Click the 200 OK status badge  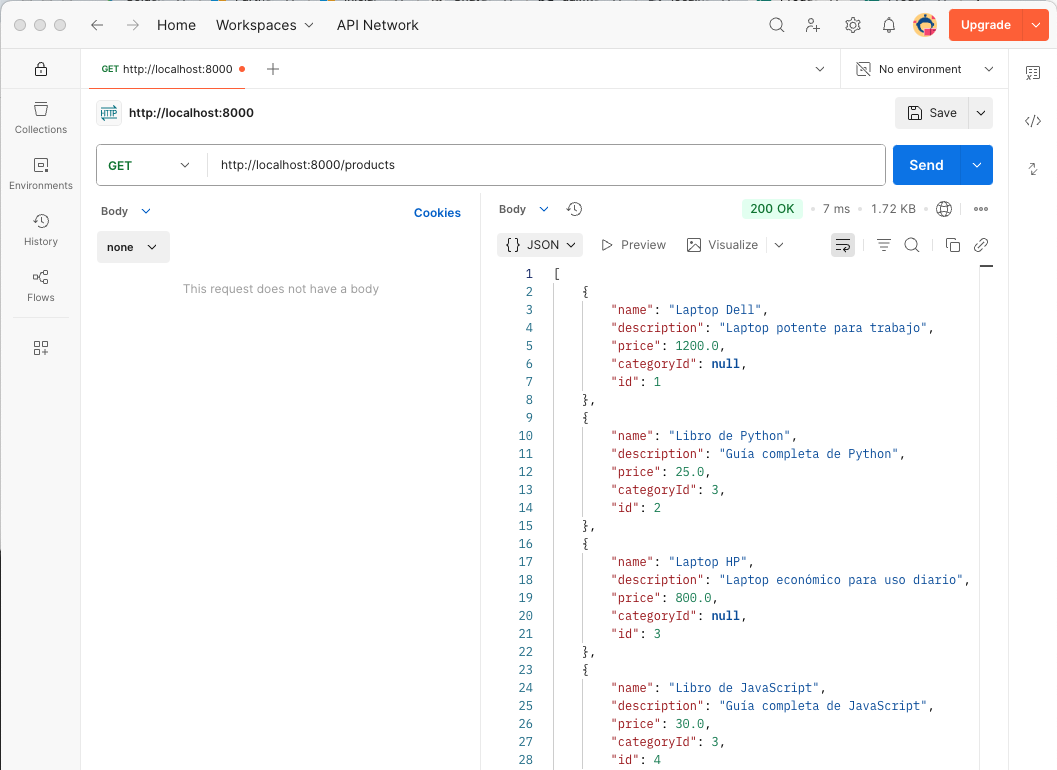pyautogui.click(x=773, y=209)
